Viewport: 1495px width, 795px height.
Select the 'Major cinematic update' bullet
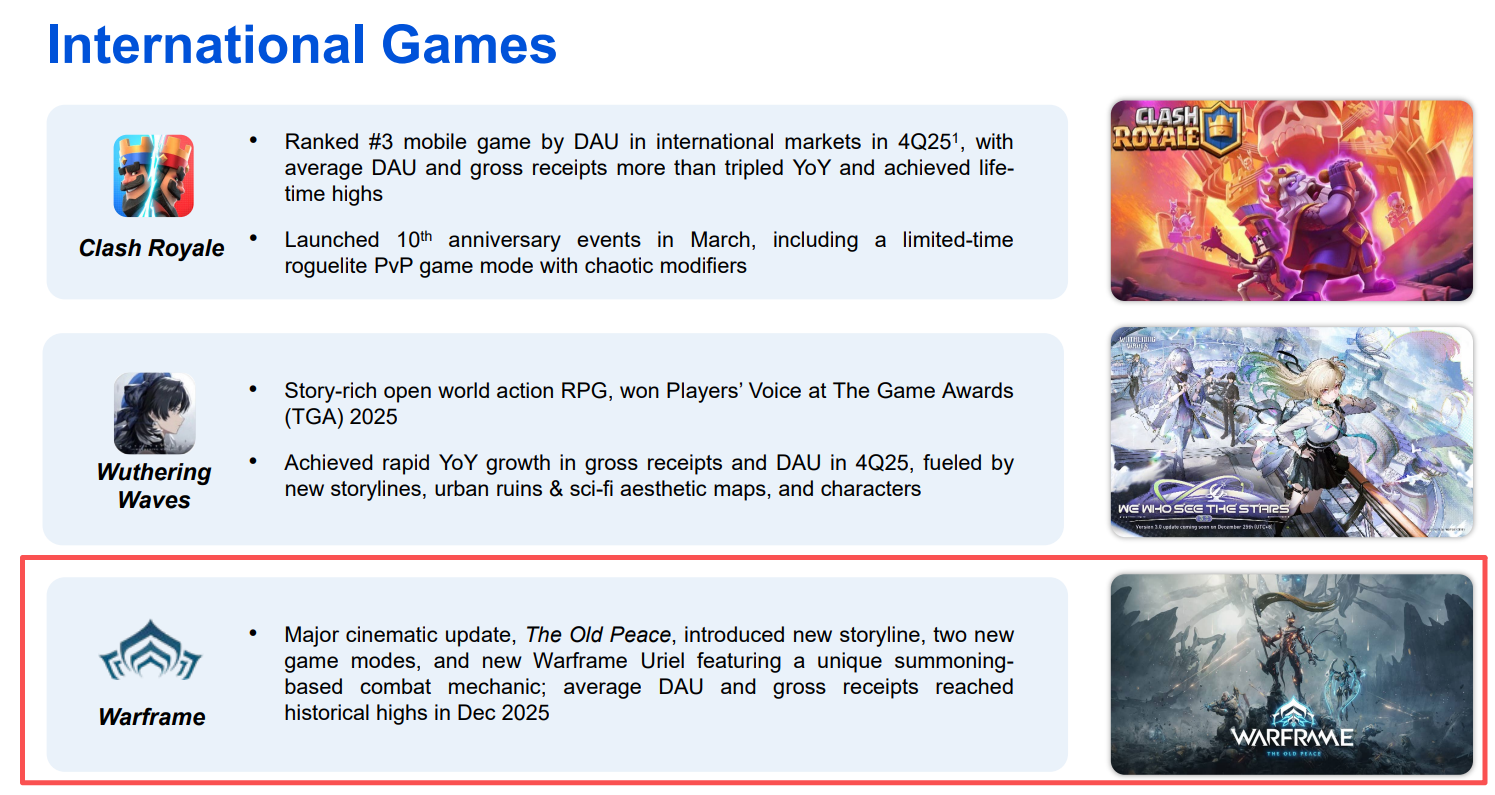[649, 674]
